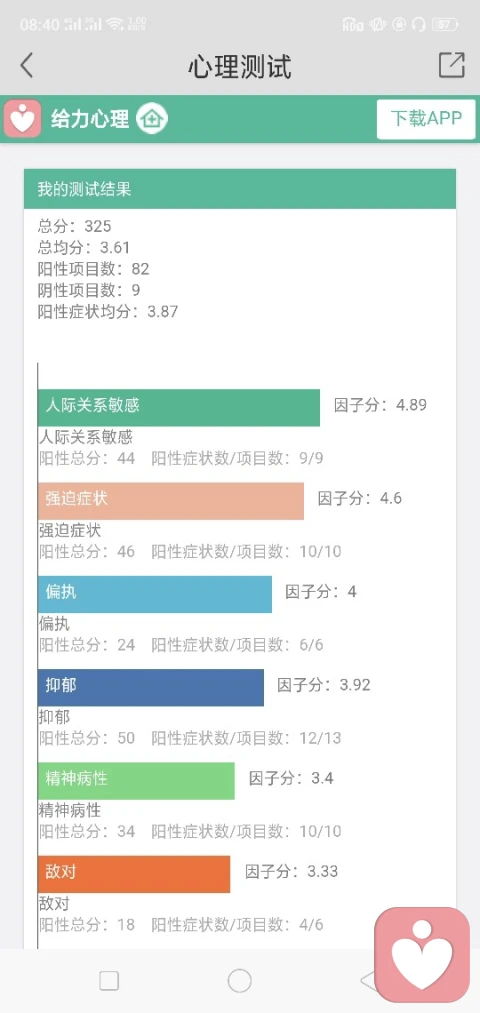Image resolution: width=480 pixels, height=1013 pixels.
Task: Open the share/external link icon
Action: (452, 65)
